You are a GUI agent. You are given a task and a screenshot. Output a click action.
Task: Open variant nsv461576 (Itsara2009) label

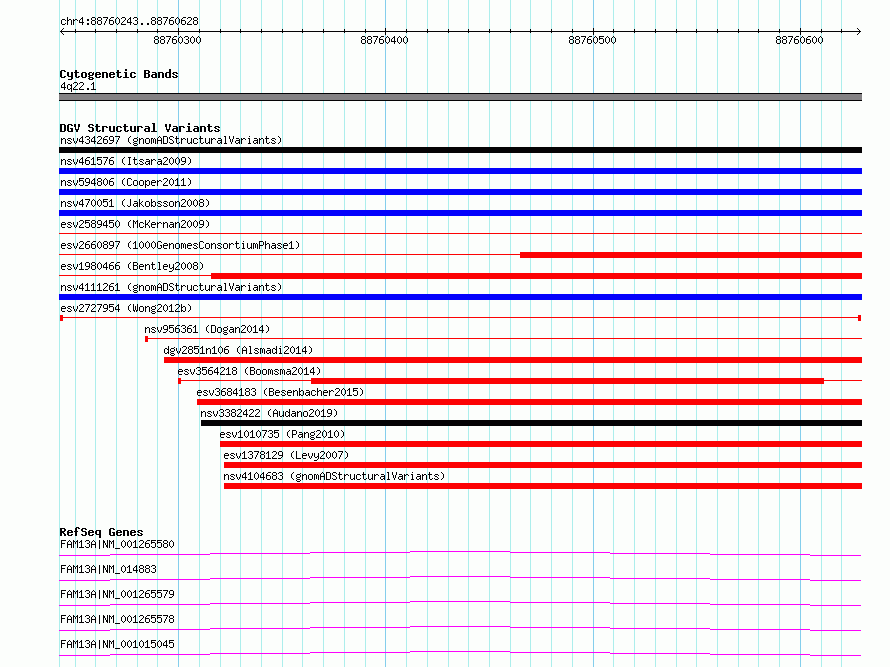(126, 161)
